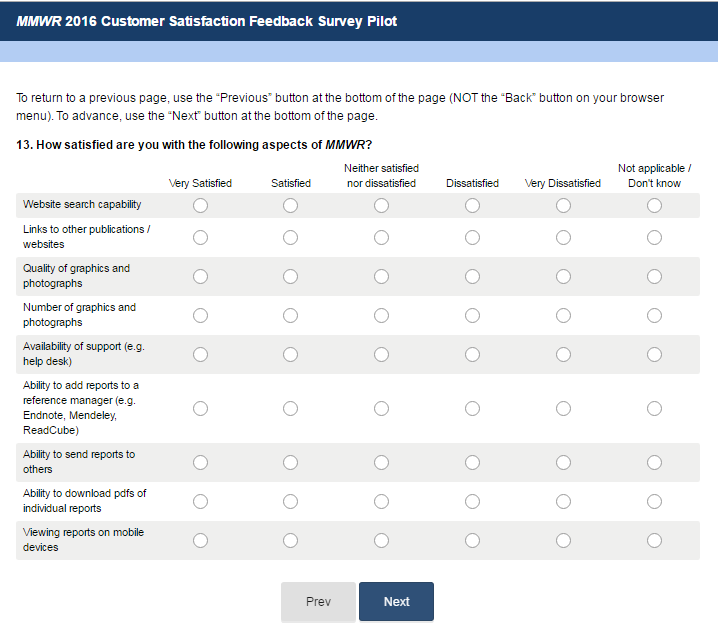
Task: Pick Very Dissatisfied for Availability of support
Action: pyautogui.click(x=563, y=355)
